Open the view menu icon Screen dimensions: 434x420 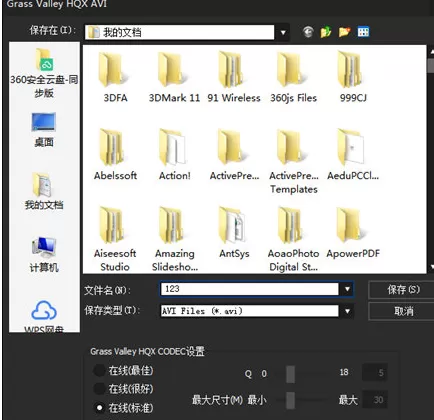363,32
